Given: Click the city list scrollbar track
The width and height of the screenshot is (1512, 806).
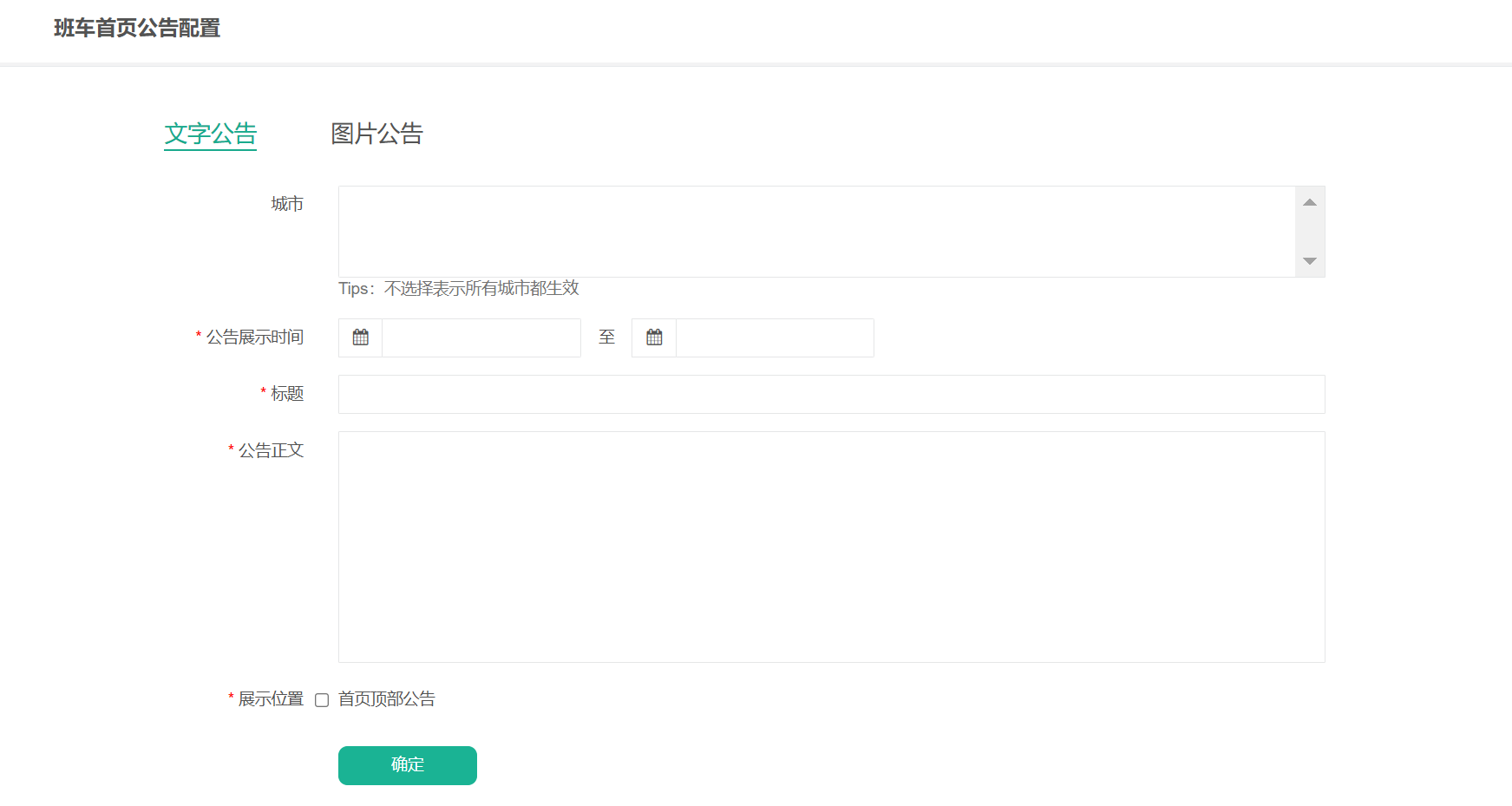Looking at the screenshot, I should (x=1311, y=230).
